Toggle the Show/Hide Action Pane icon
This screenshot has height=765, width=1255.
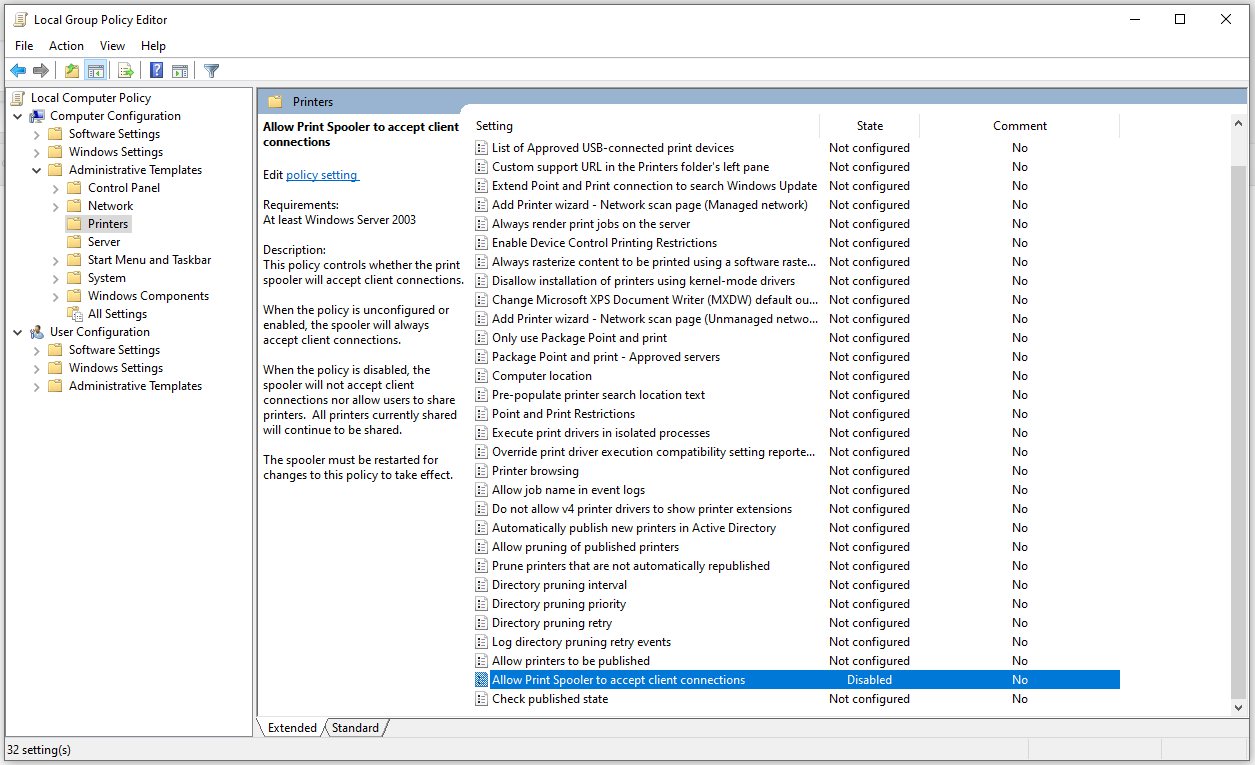point(180,71)
